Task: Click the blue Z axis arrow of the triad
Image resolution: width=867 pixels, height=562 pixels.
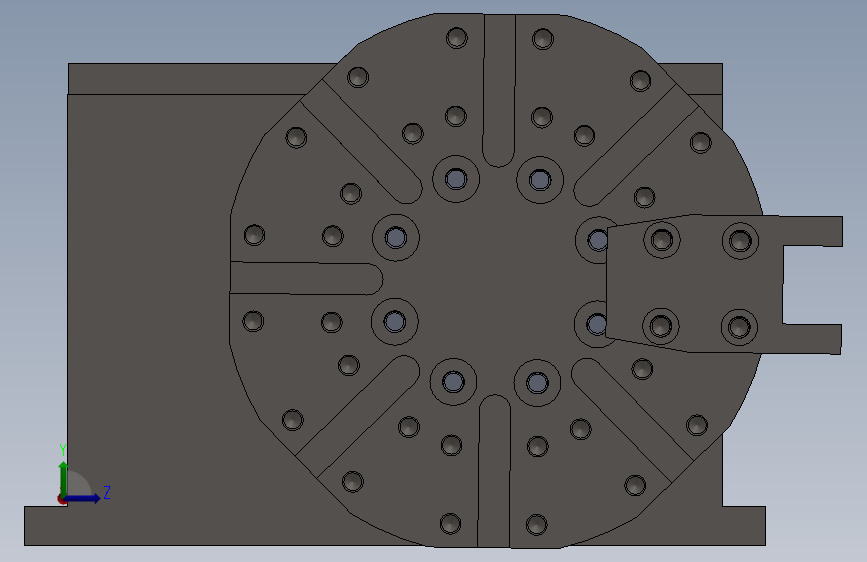Action: click(x=83, y=498)
